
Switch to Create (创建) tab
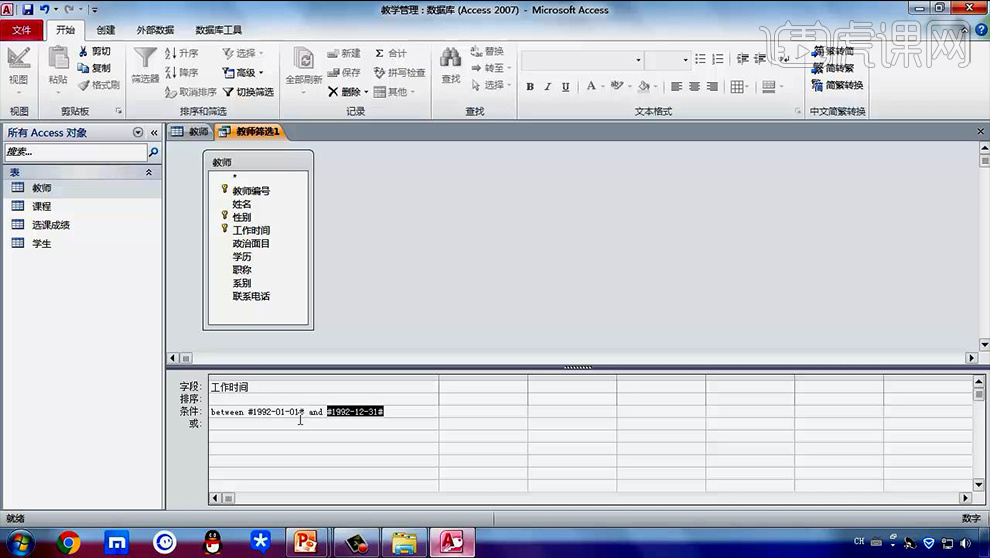tap(105, 30)
